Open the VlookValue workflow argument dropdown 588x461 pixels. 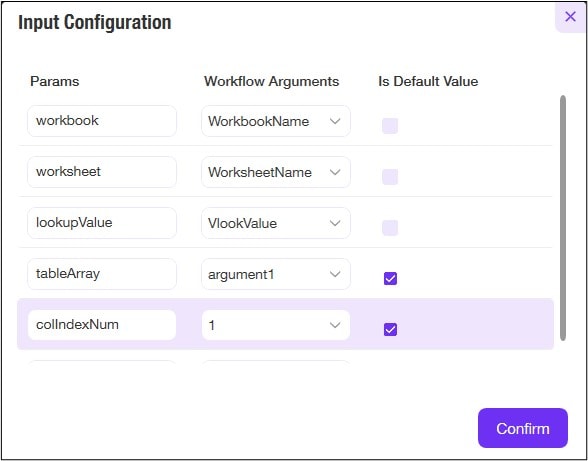(x=276, y=223)
